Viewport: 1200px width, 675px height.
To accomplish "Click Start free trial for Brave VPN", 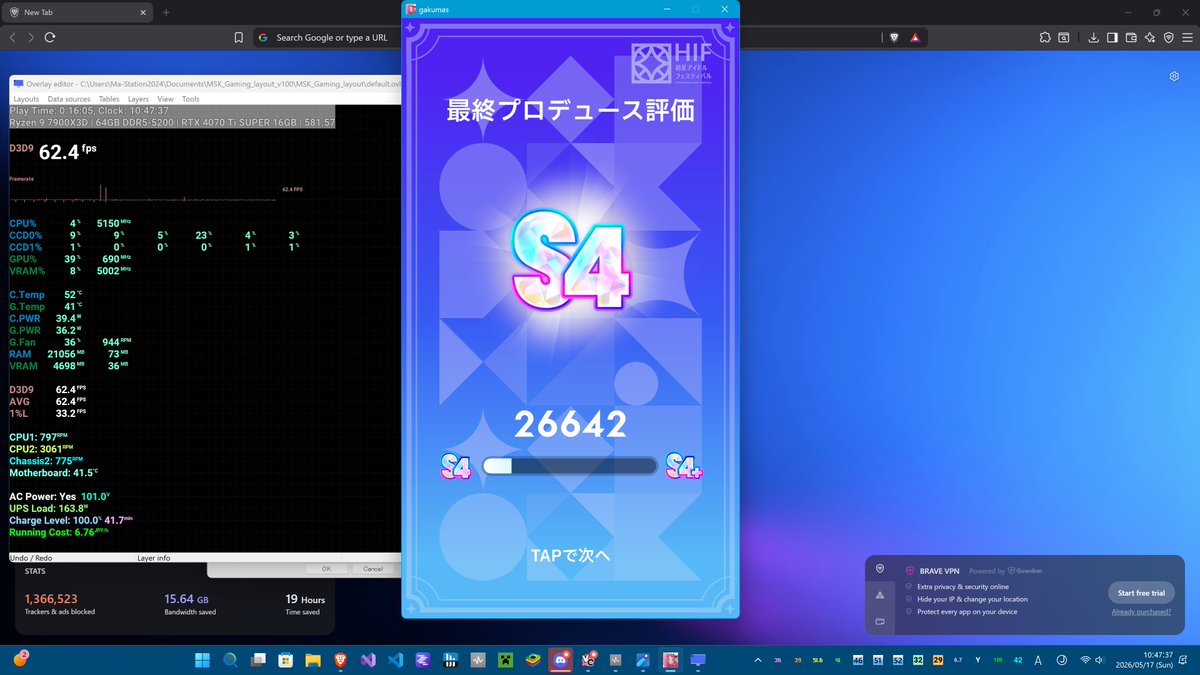I will pos(1140,593).
